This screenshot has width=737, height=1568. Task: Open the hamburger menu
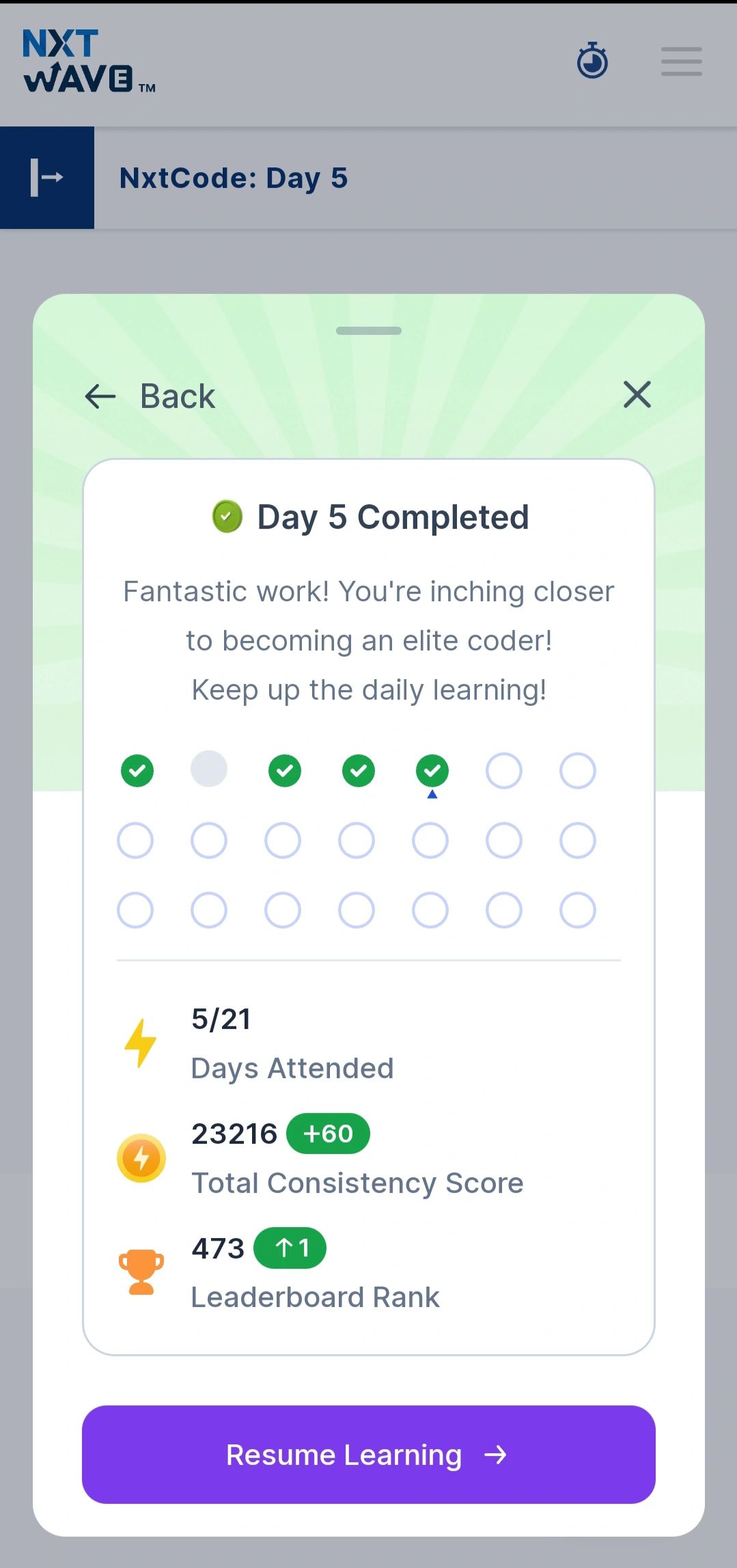(x=681, y=61)
